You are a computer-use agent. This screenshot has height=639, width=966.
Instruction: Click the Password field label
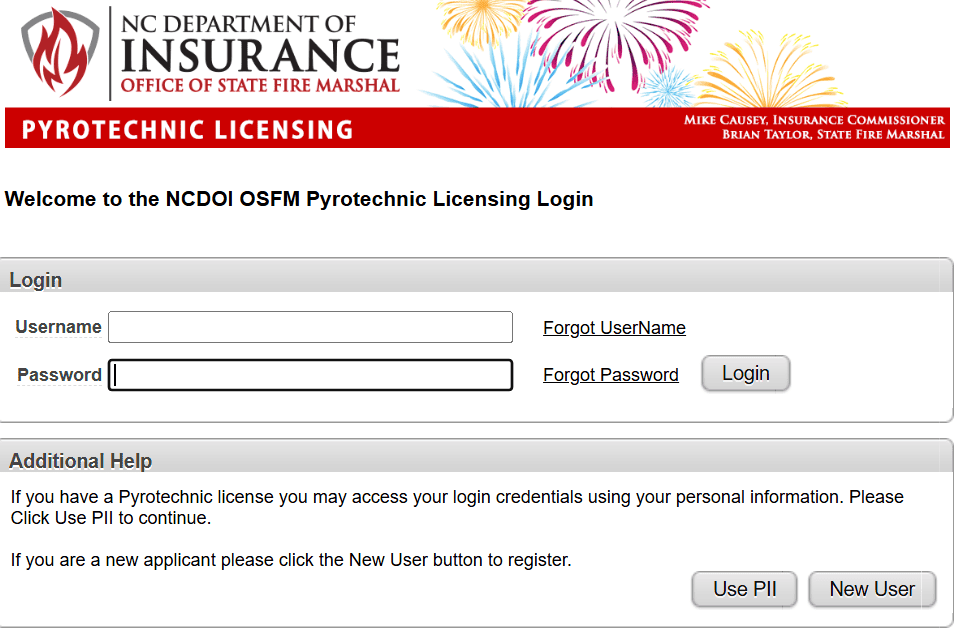(x=59, y=375)
